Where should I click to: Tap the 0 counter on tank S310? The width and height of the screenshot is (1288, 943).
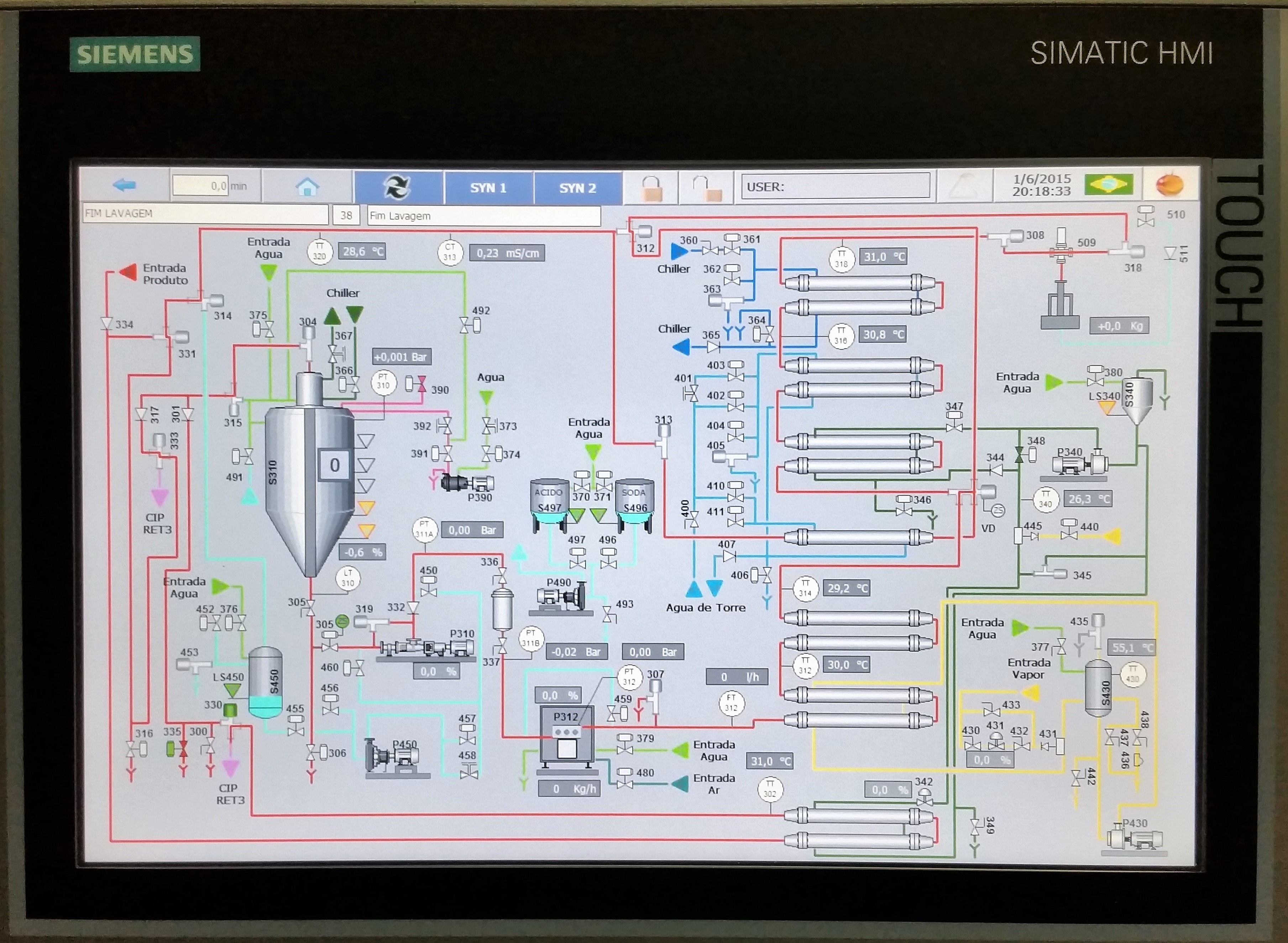[x=335, y=465]
